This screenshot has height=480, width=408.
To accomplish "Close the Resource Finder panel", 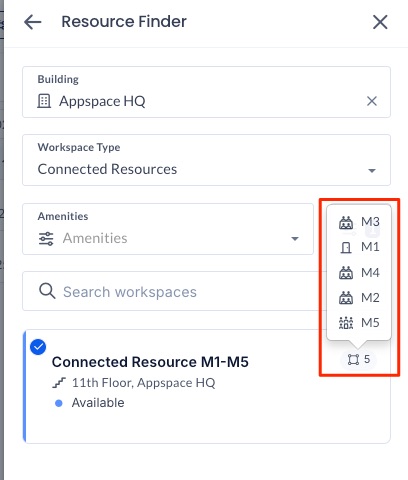I will coord(380,22).
